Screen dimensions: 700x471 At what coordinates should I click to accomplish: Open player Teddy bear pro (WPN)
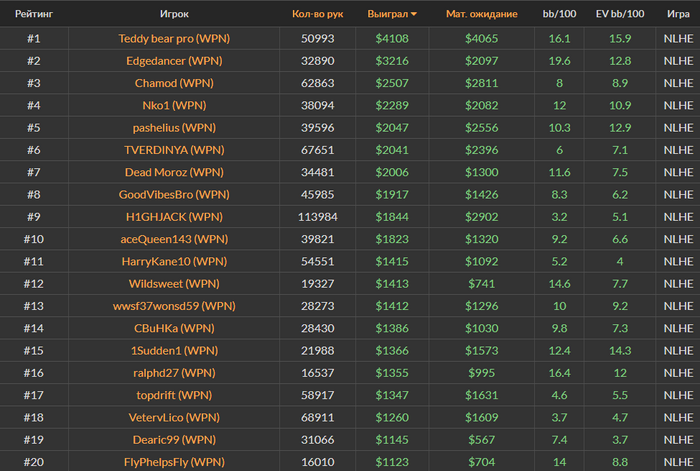pyautogui.click(x=174, y=38)
